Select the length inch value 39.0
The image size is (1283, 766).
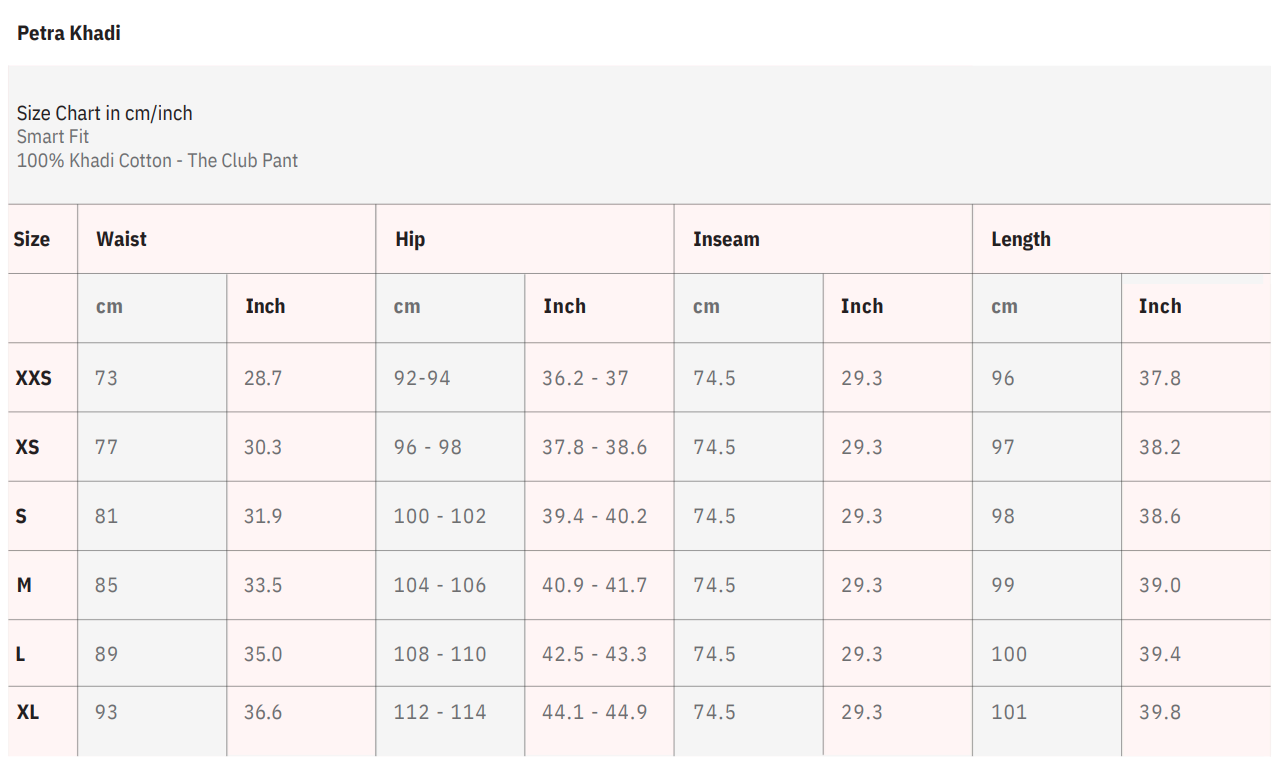[1159, 585]
